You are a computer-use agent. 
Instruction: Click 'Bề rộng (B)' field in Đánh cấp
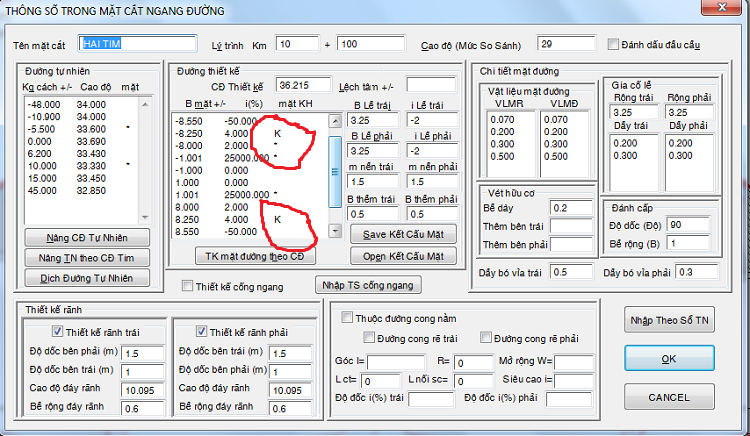tap(688, 243)
